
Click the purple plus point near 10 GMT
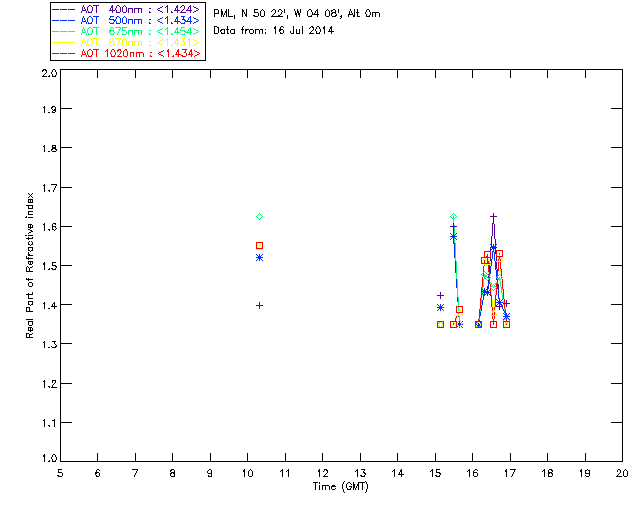pos(259,305)
